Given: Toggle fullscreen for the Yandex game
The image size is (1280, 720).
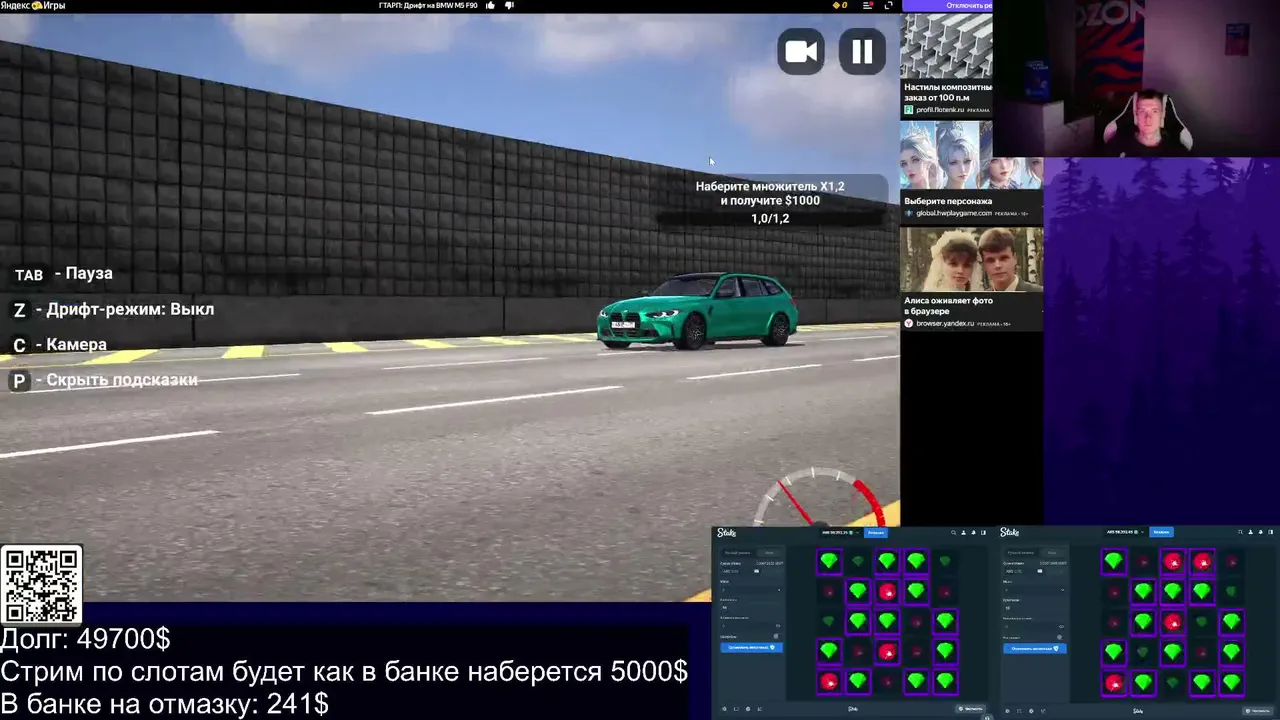Looking at the screenshot, I should pos(888,5).
